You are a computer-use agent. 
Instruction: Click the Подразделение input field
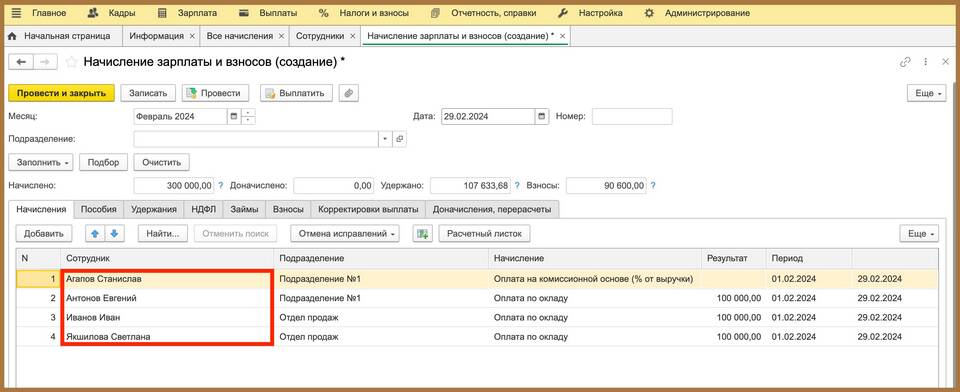tap(256, 140)
